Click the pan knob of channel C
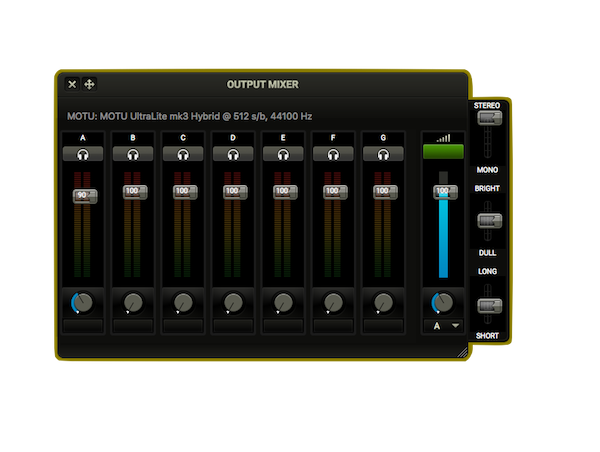Viewport: 600px width, 452px height. 183,303
